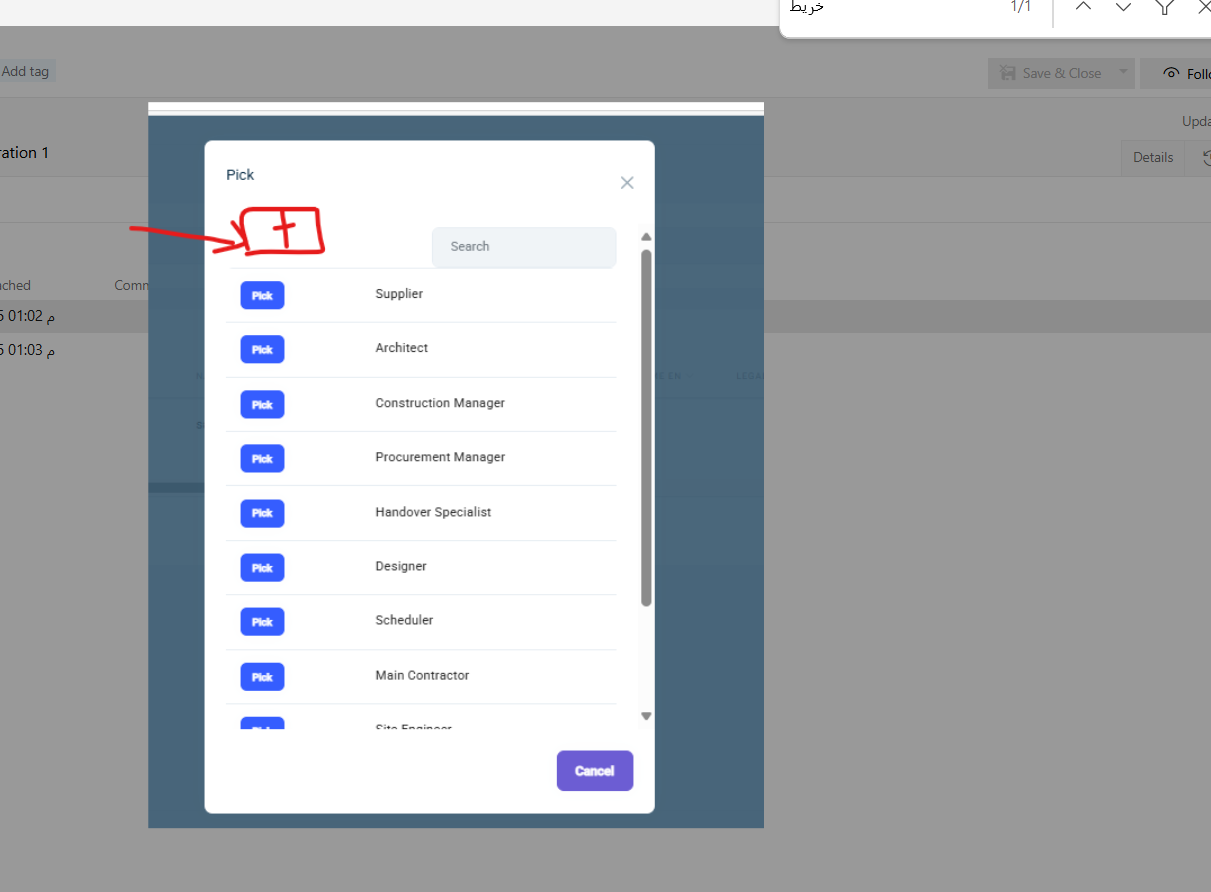
Task: Click the scroll down arrow of list
Action: [646, 716]
